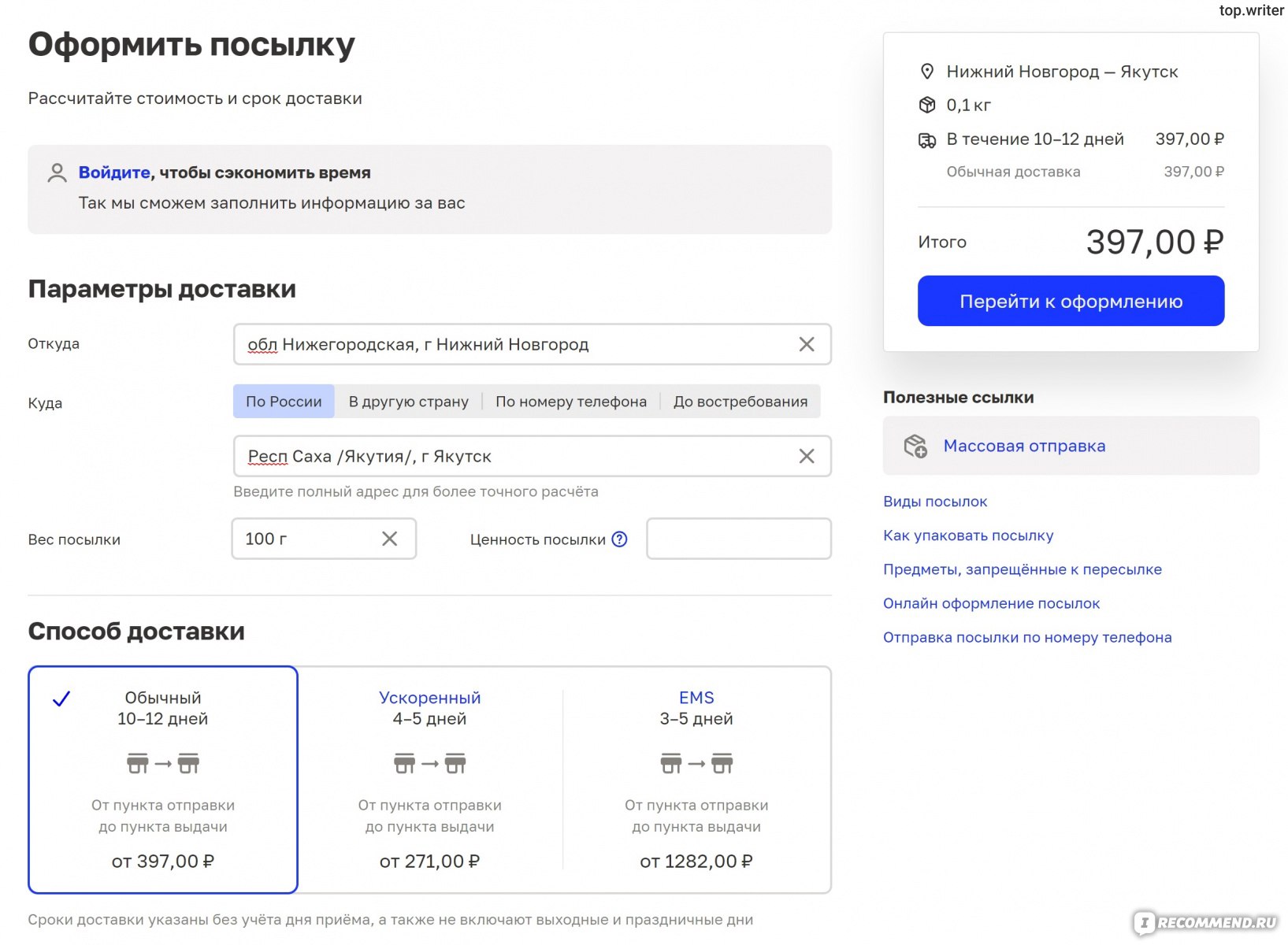This screenshot has width=1288, height=945.
Task: Switch to До востребования tab
Action: click(x=741, y=402)
